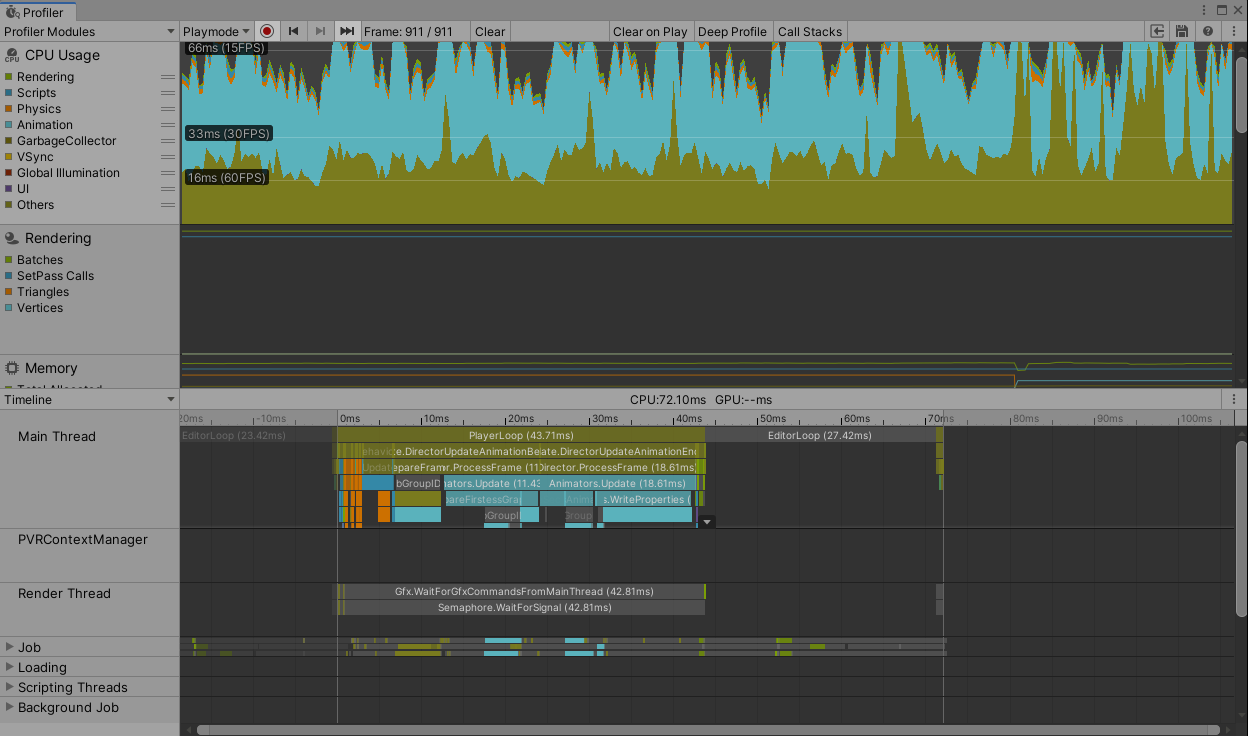Viewport: 1248px width, 736px height.
Task: Select the Profiler tab
Action: tap(37, 12)
